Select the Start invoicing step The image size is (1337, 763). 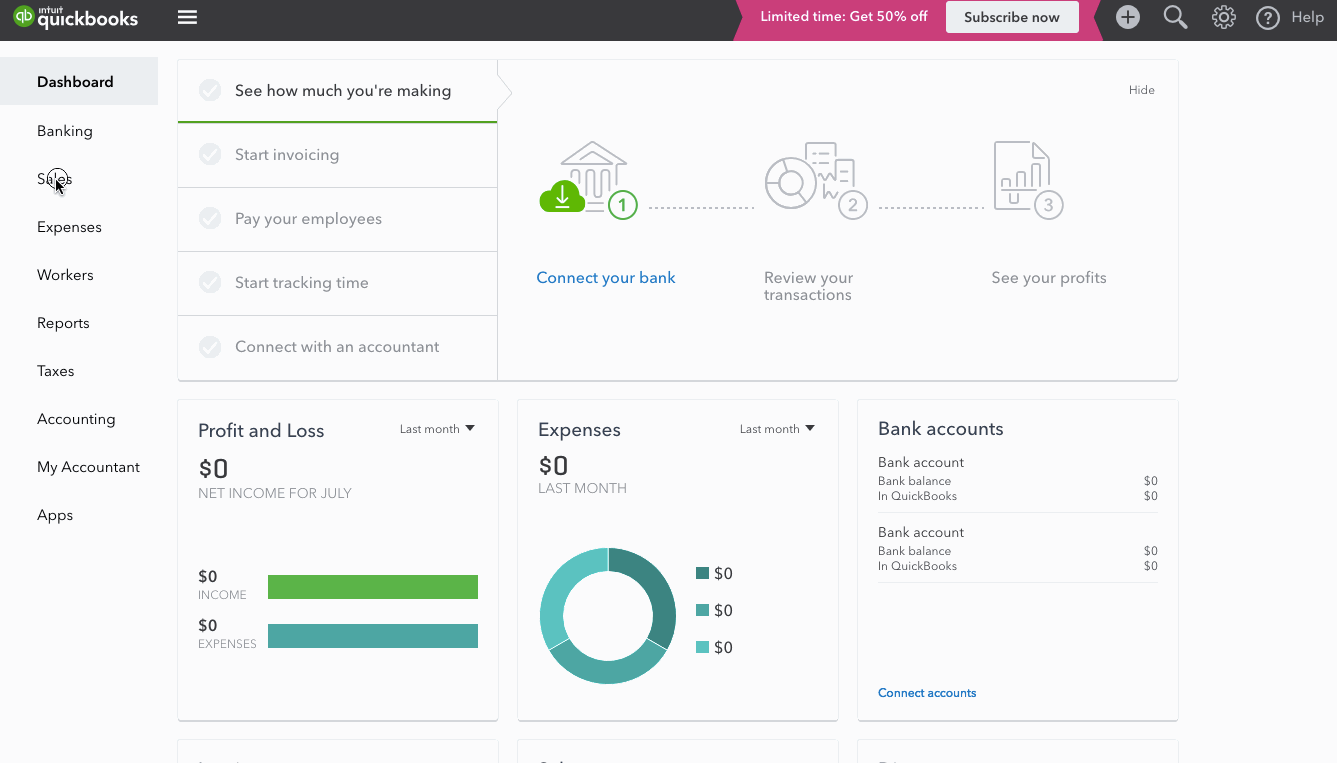pyautogui.click(x=337, y=155)
